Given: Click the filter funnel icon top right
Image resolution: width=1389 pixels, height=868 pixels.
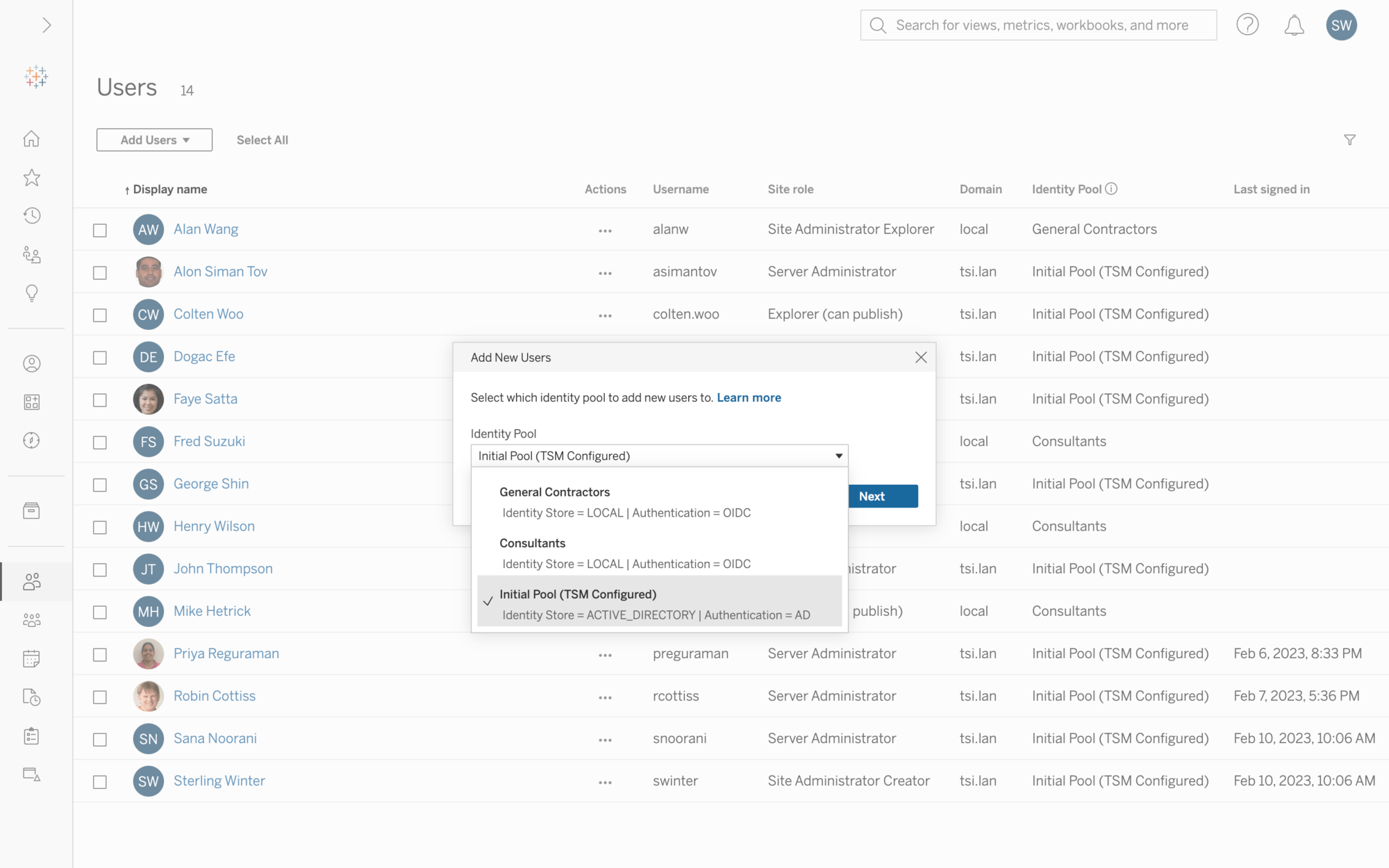Looking at the screenshot, I should tap(1350, 140).
